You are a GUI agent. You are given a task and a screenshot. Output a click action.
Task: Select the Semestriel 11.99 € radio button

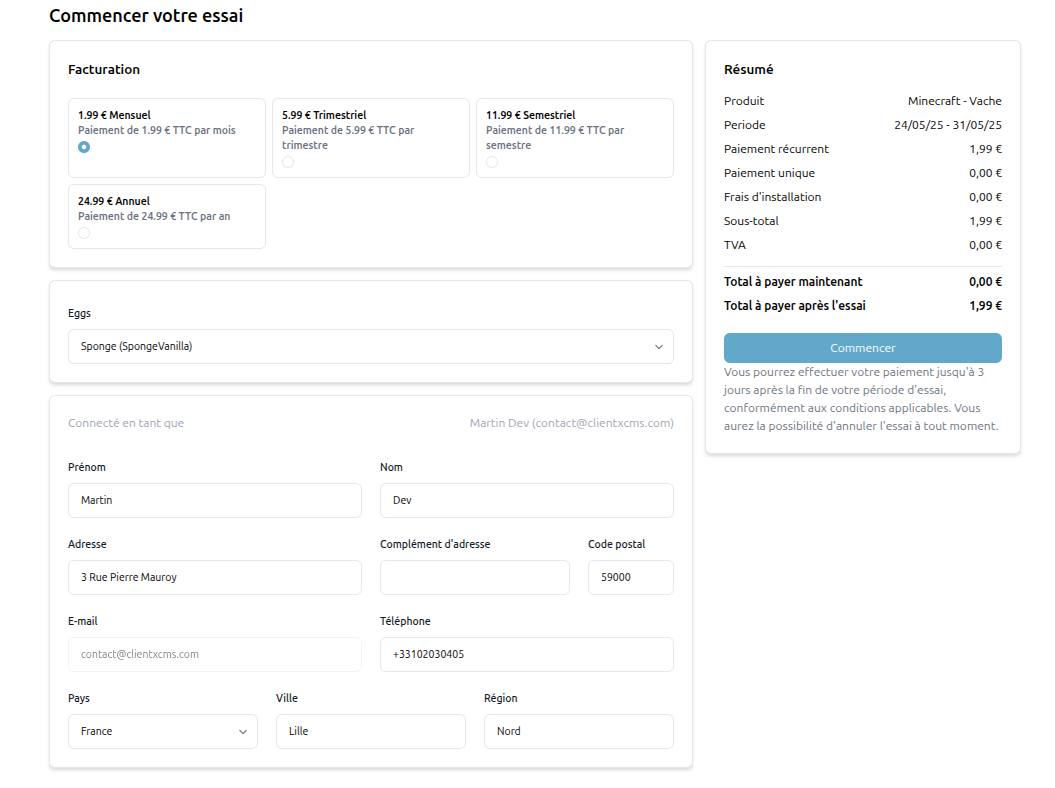click(x=492, y=162)
